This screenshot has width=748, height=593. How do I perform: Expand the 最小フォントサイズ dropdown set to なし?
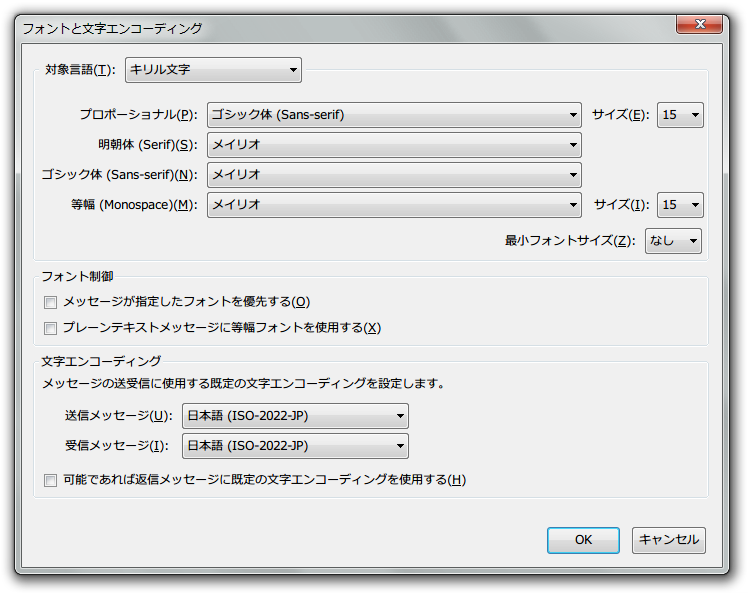click(x=673, y=241)
